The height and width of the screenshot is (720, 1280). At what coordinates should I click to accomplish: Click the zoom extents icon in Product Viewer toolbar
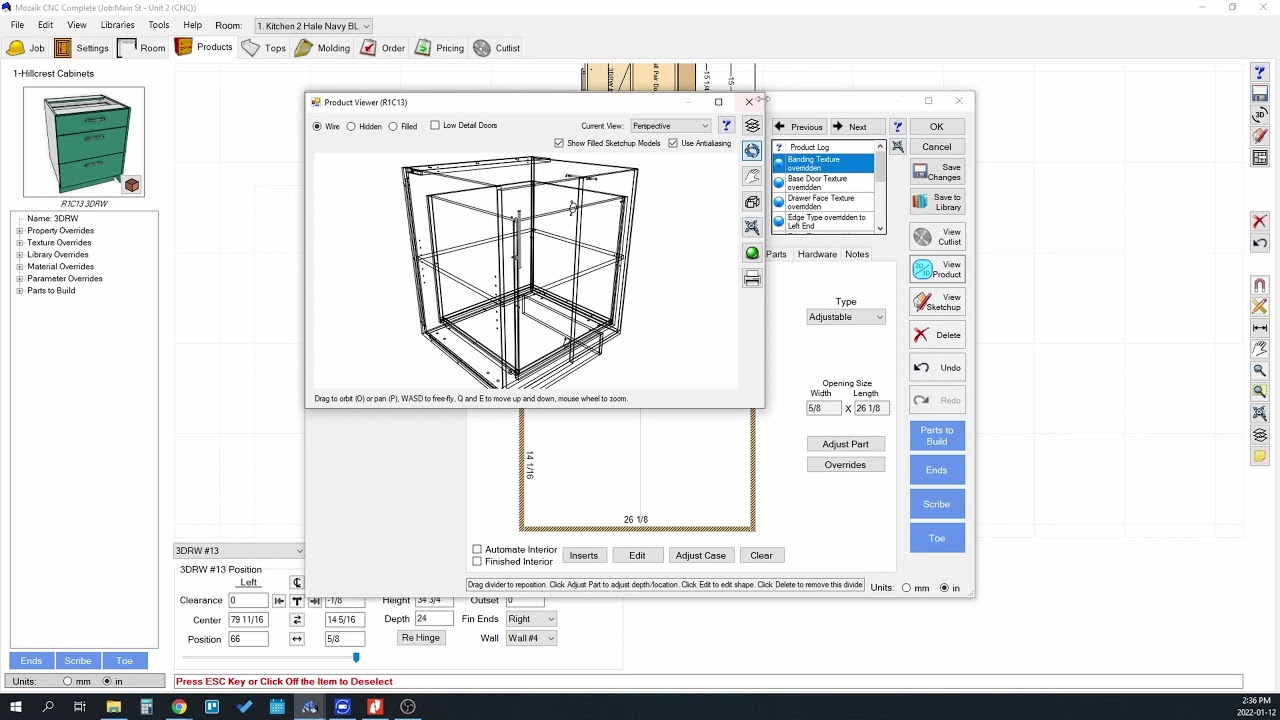[752, 228]
